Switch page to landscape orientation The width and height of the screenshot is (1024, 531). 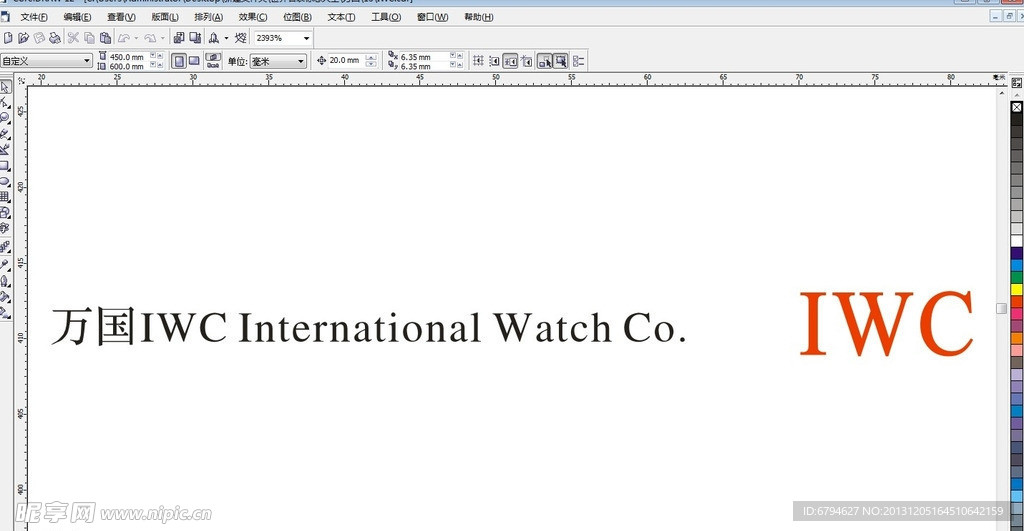194,61
